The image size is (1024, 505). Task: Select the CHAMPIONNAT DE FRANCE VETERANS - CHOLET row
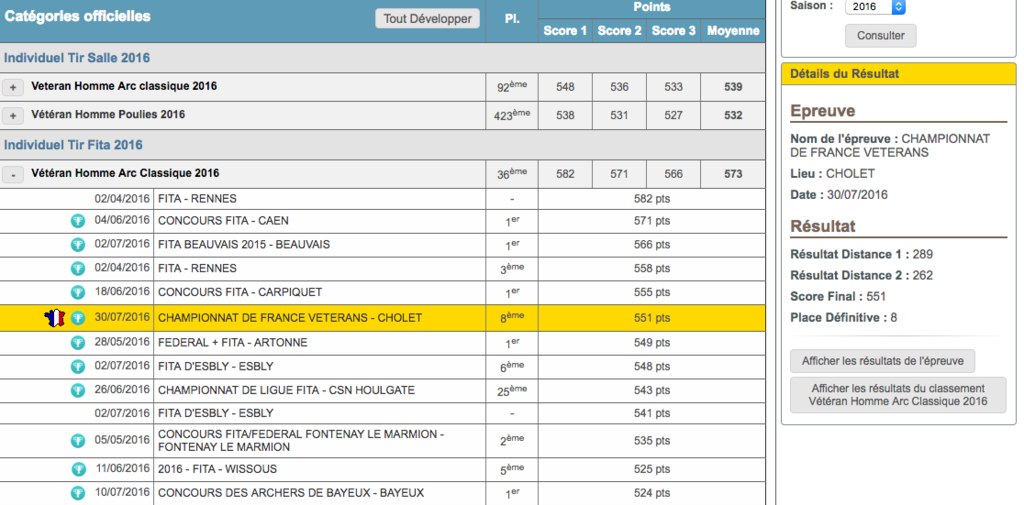point(290,318)
